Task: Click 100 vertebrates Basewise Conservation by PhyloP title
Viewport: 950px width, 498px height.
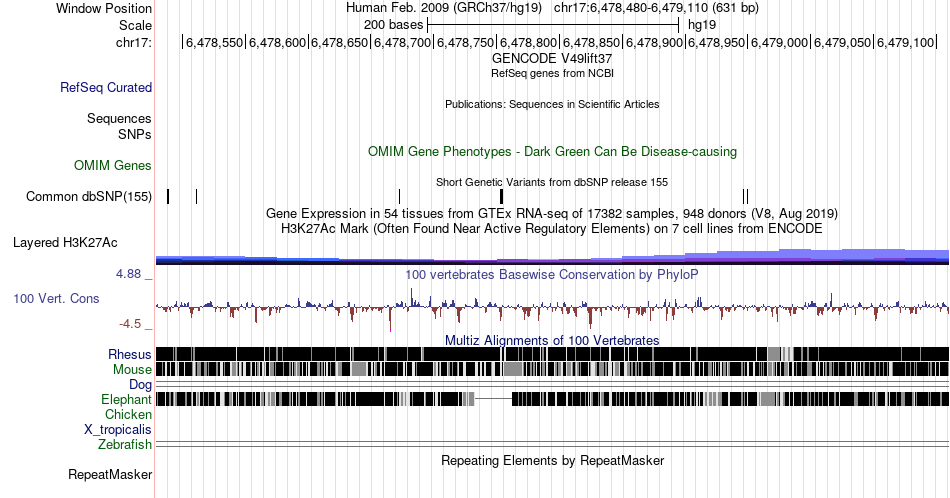Action: click(552, 274)
